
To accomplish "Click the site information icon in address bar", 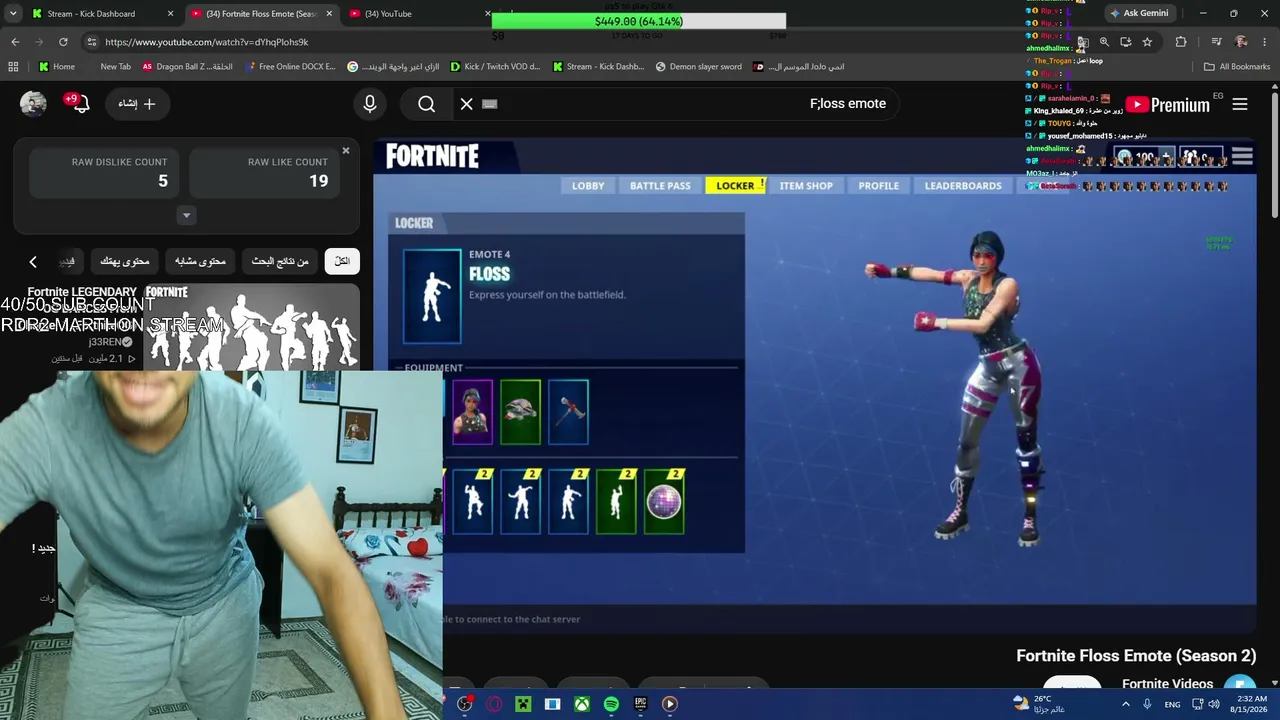I will (x=92, y=42).
